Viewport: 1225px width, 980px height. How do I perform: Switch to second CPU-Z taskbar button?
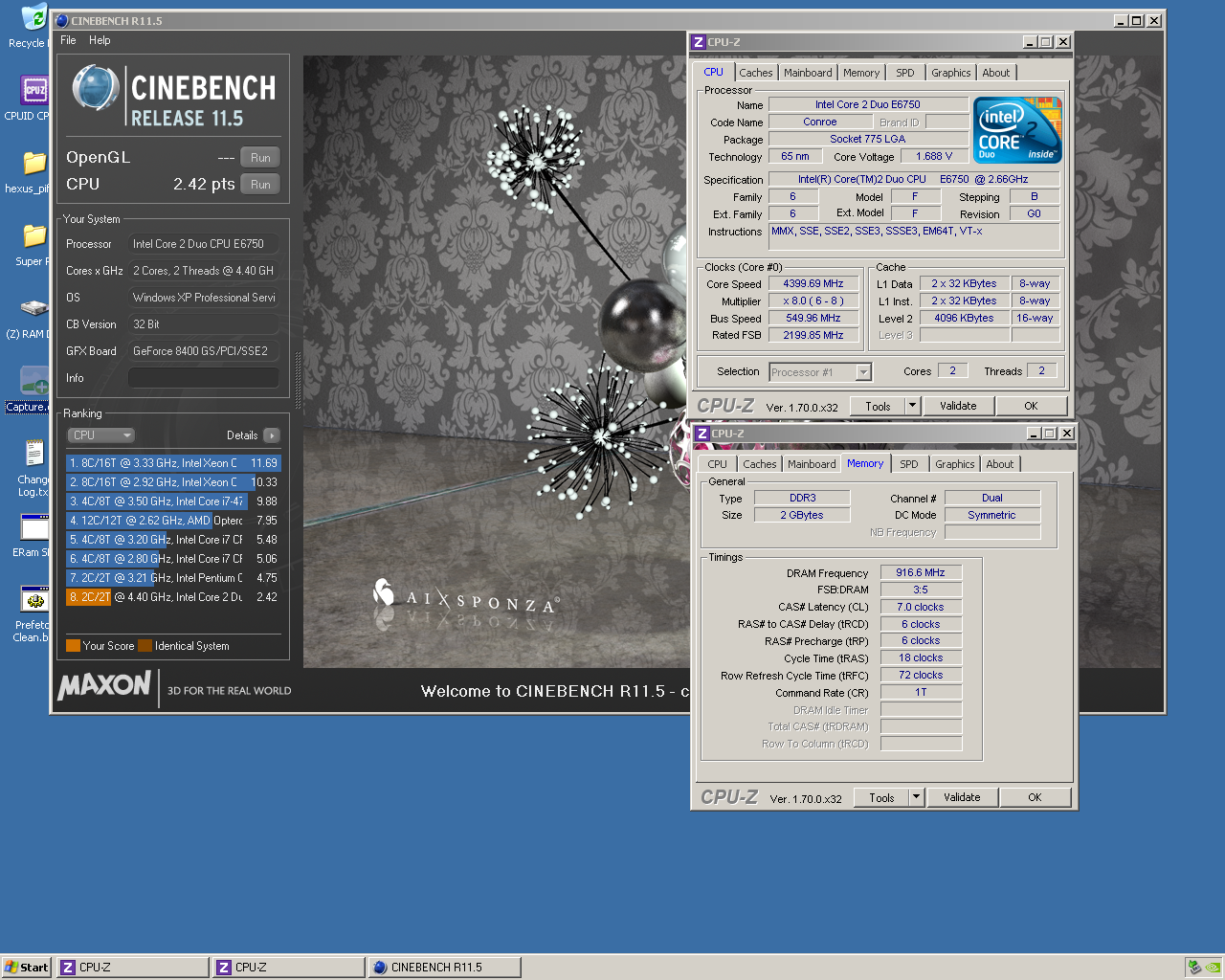289,968
